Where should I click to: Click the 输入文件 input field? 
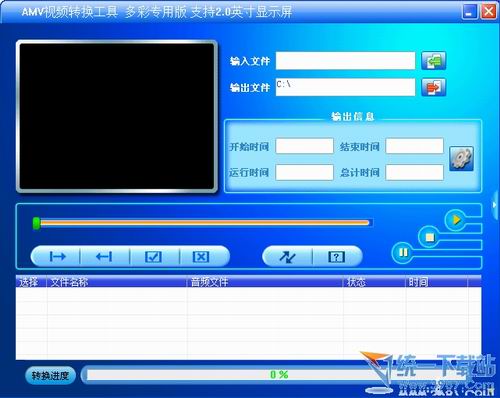point(345,61)
